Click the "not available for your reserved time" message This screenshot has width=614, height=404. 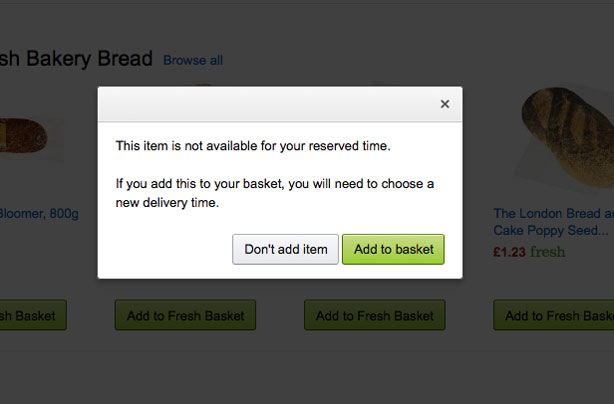(252, 146)
